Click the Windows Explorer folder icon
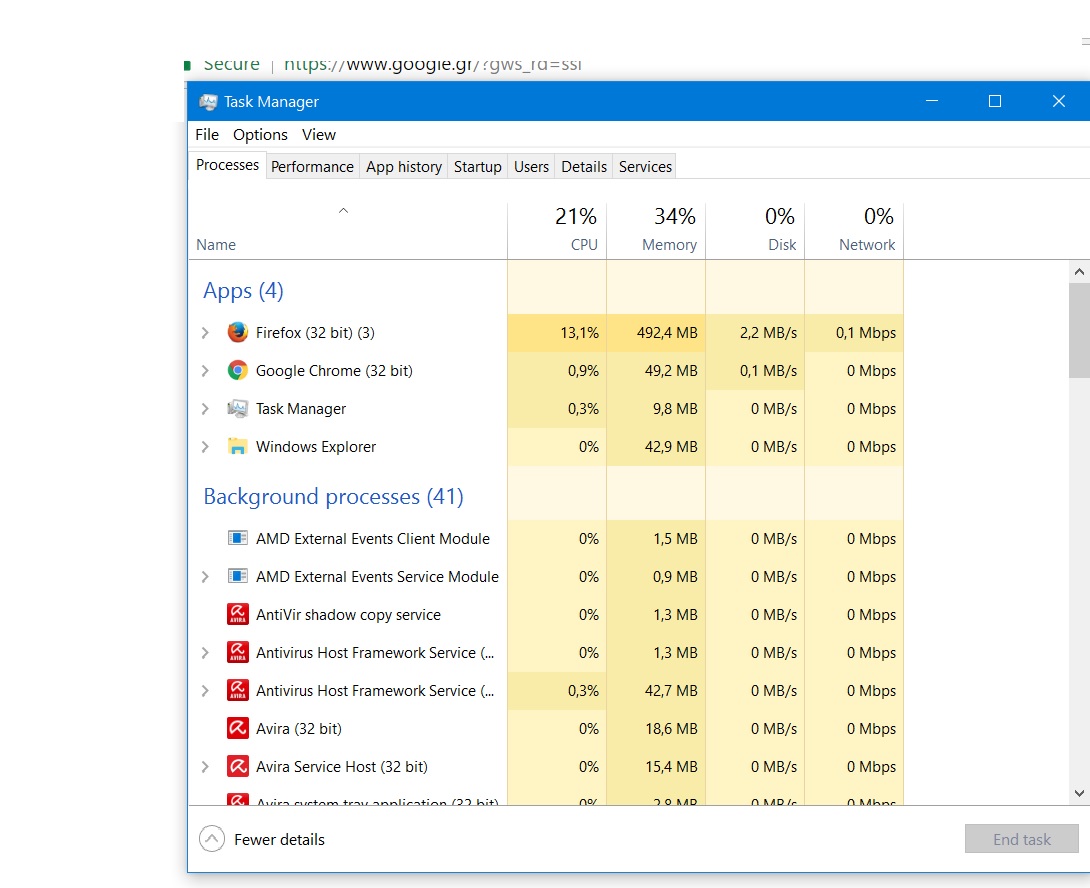The width and height of the screenshot is (1090, 888). (238, 446)
